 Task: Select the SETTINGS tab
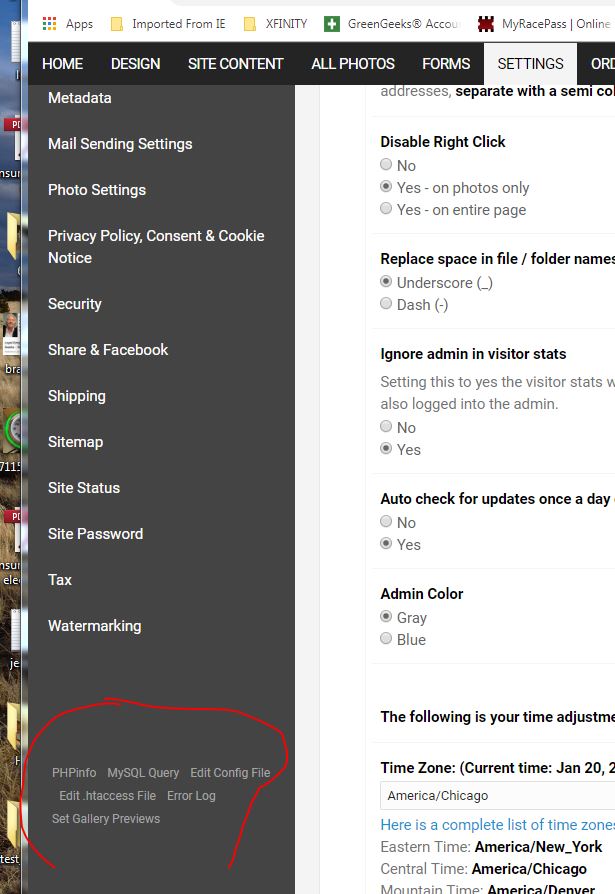(530, 64)
